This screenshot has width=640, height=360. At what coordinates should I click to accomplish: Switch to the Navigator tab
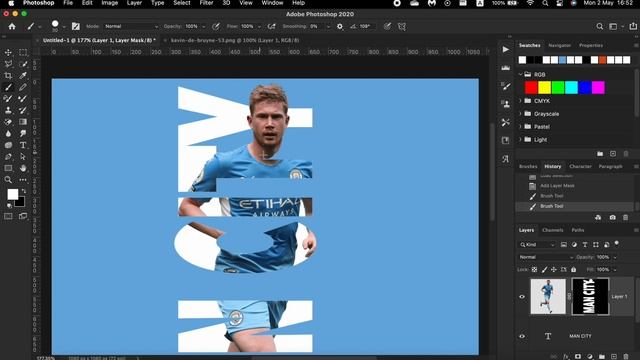coord(560,45)
